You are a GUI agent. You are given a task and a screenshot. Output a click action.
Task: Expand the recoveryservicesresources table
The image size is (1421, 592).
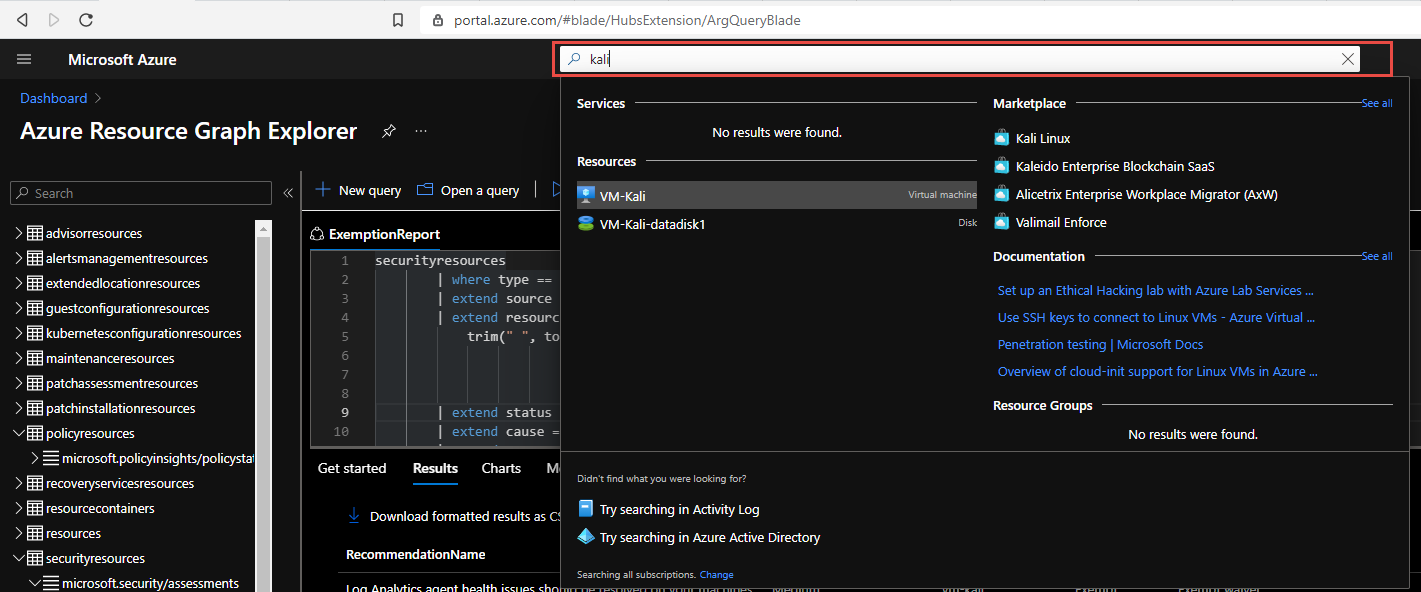18,483
